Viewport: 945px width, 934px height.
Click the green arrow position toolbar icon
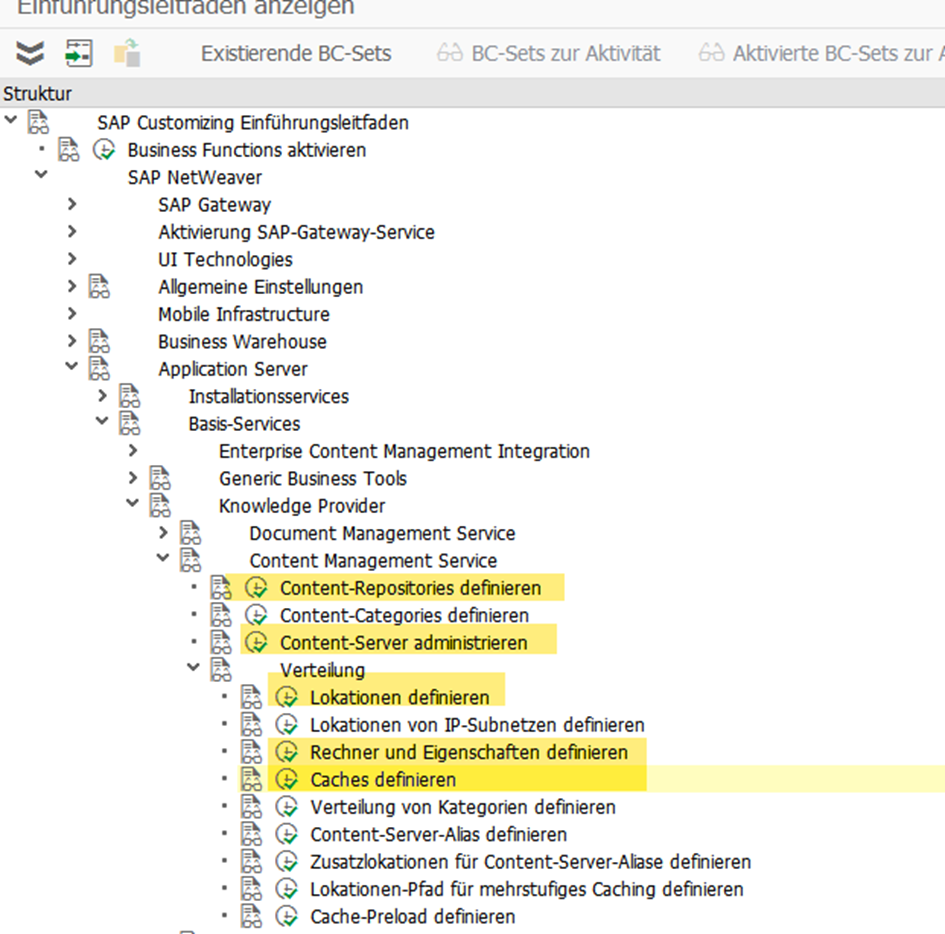[79, 53]
